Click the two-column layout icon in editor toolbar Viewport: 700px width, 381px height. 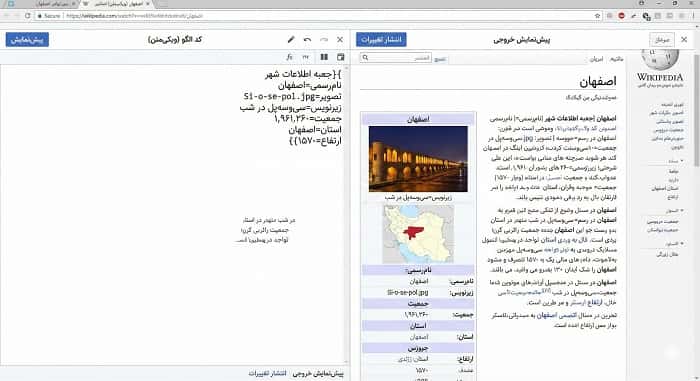324,57
